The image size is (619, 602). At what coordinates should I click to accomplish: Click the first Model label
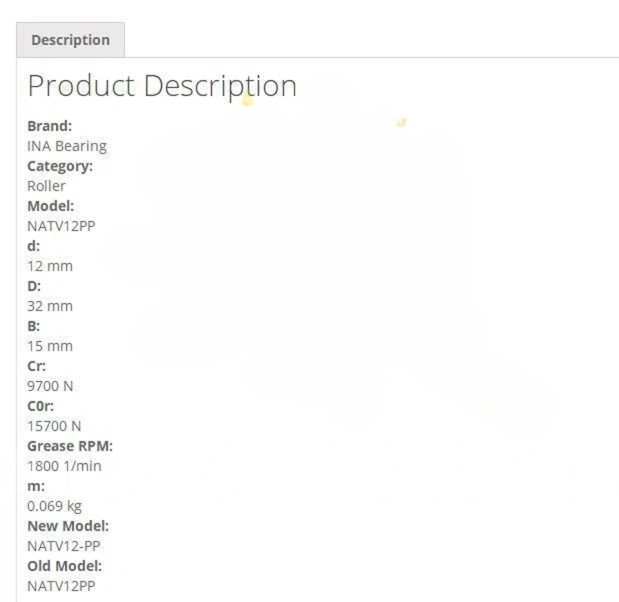coord(51,206)
